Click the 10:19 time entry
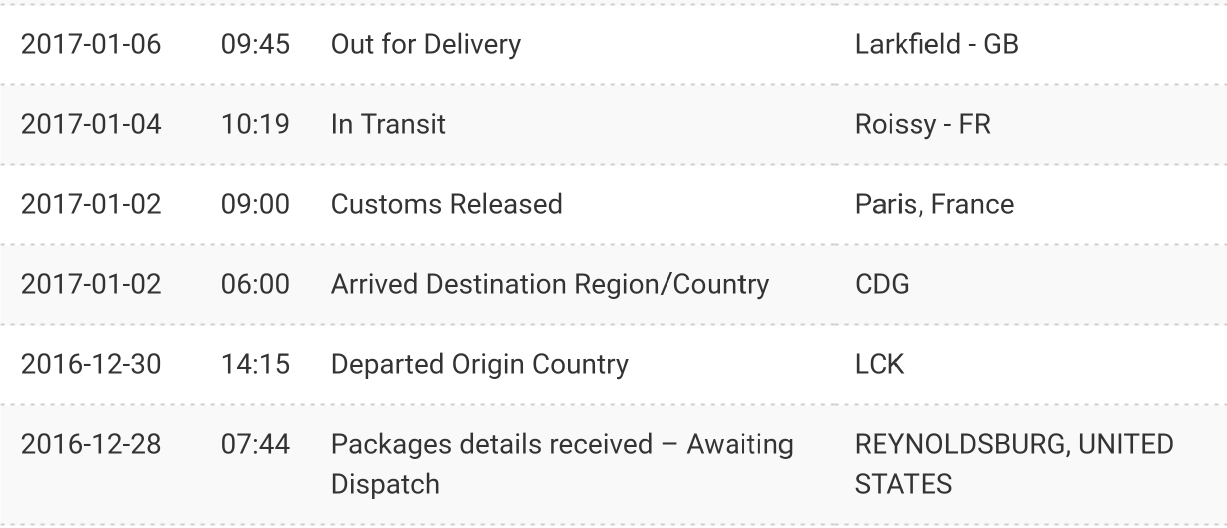This screenshot has width=1227, height=528. tap(255, 125)
